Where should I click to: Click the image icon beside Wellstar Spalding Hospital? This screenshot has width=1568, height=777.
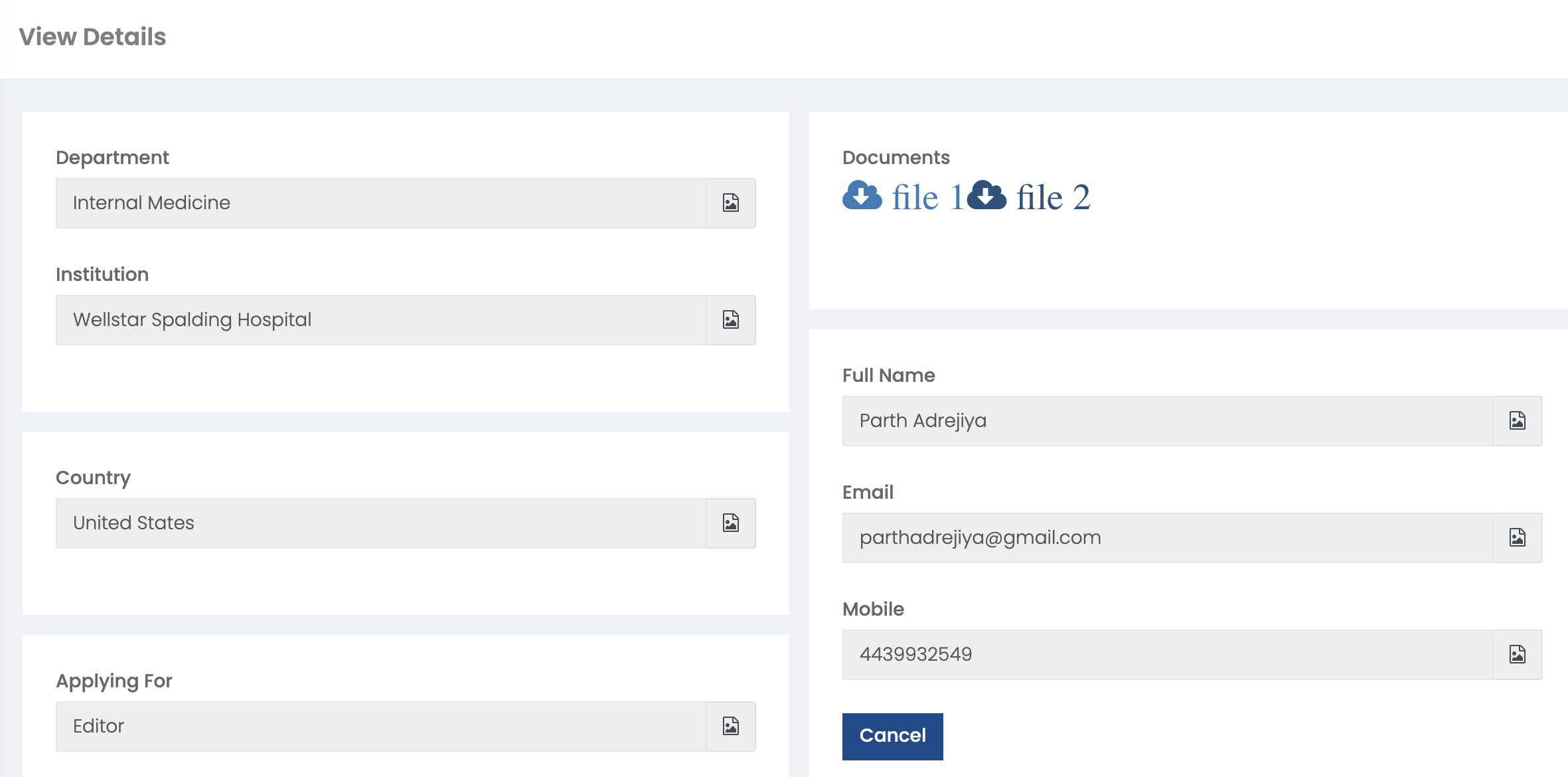click(x=730, y=320)
